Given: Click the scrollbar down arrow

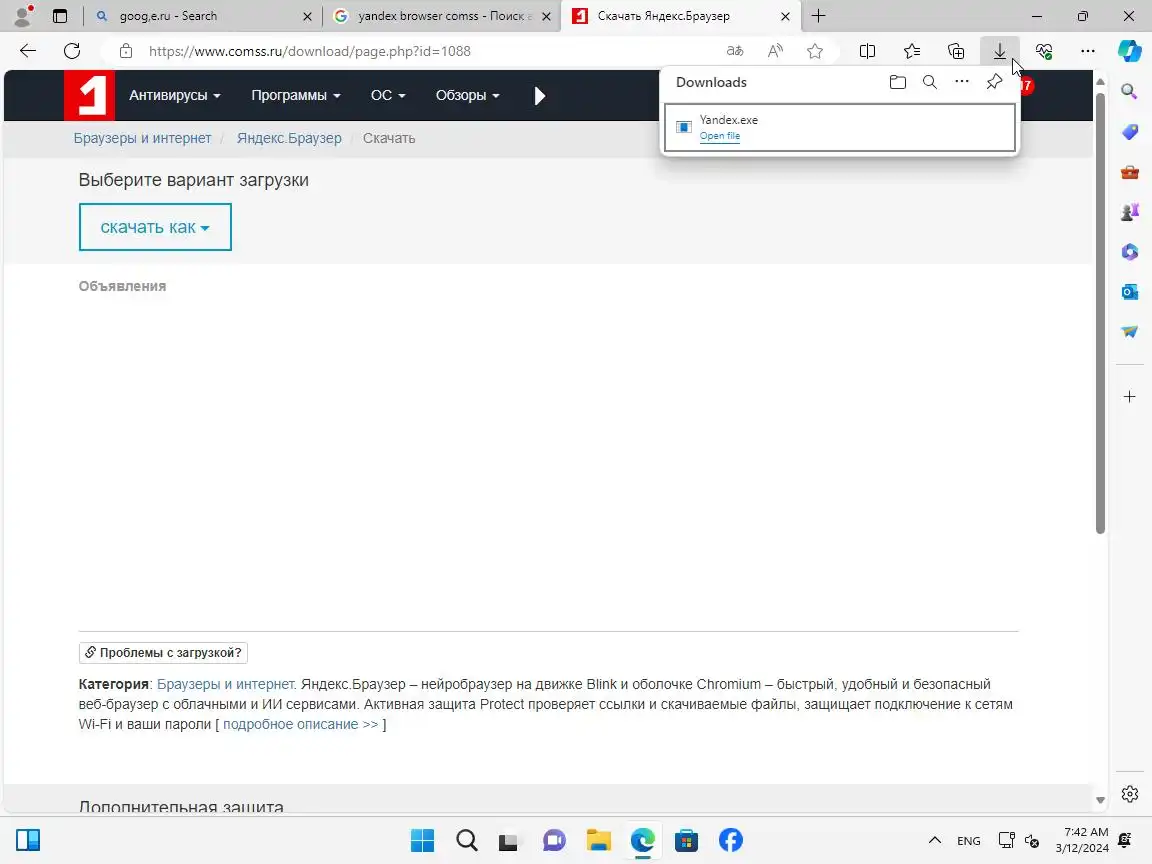Looking at the screenshot, I should pos(1100,800).
